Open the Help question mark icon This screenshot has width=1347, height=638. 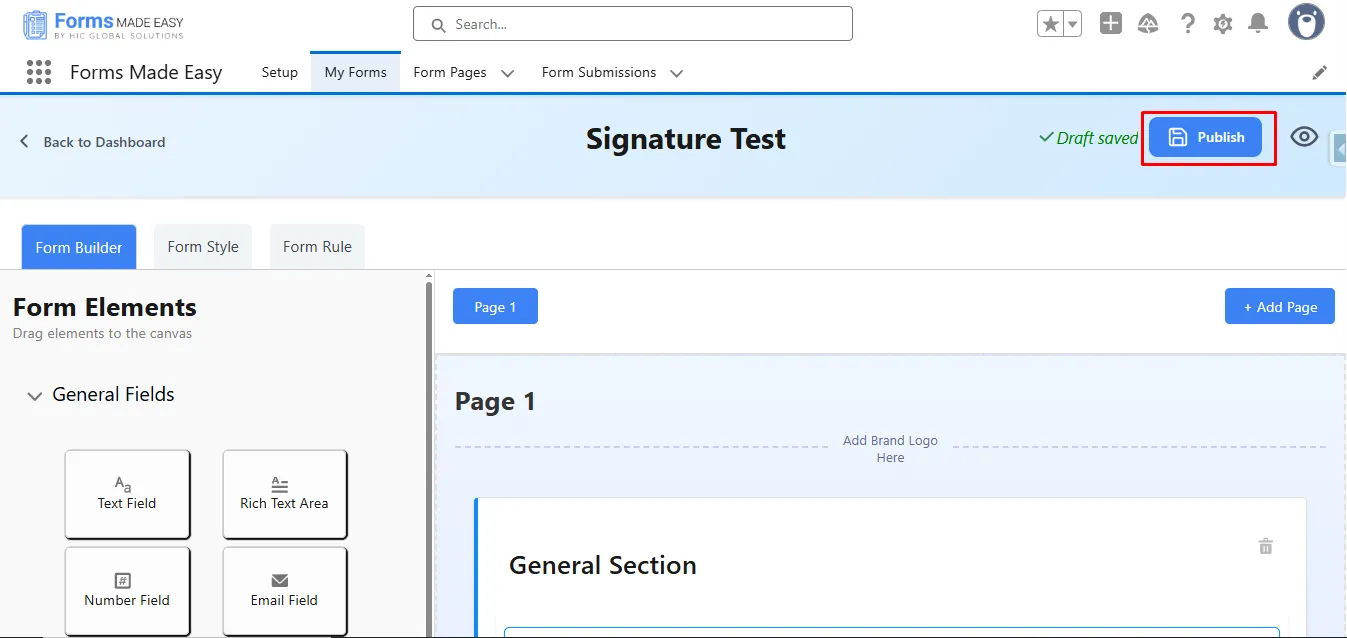[x=1187, y=24]
